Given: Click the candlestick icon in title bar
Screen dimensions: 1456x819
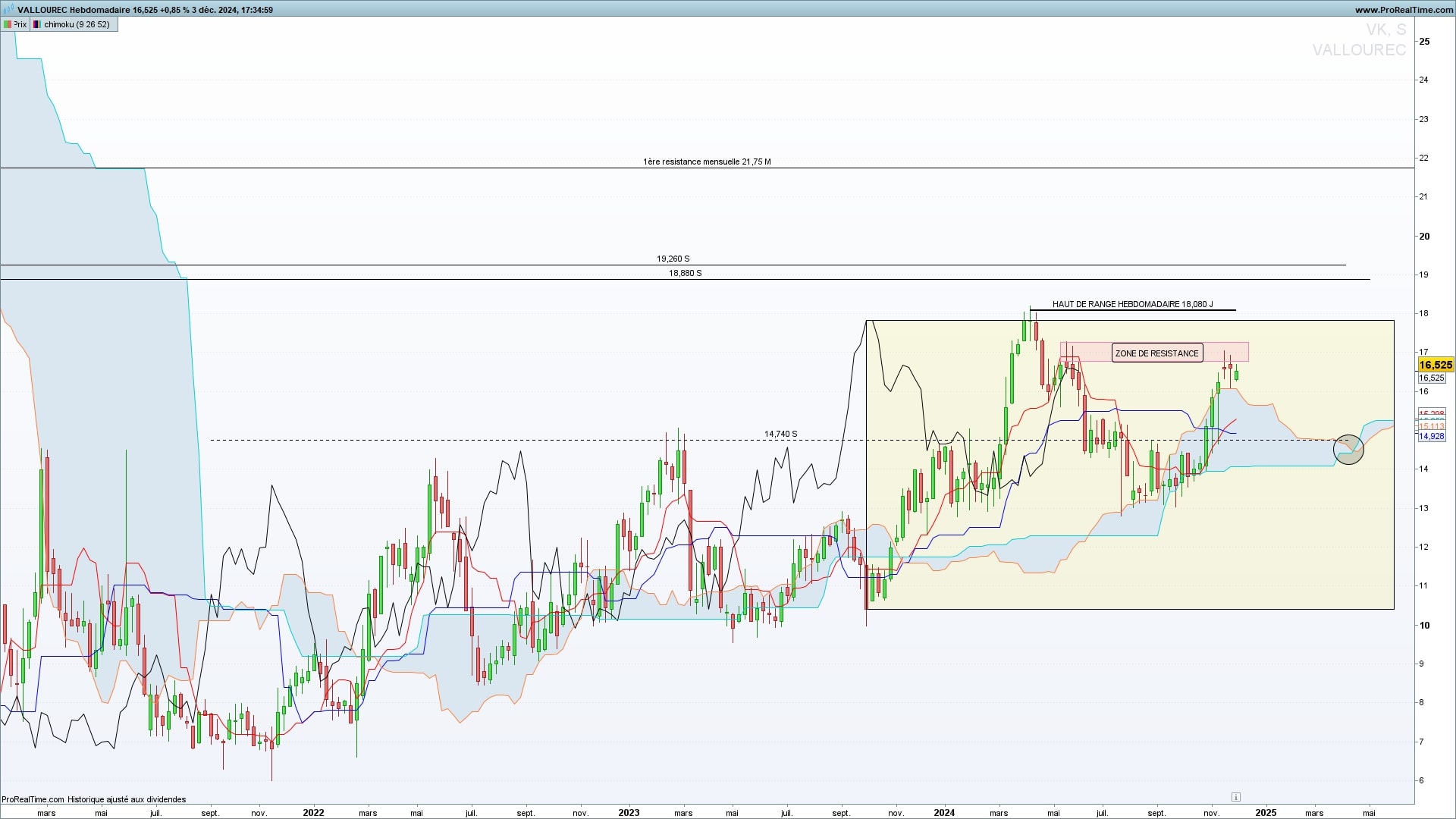Looking at the screenshot, I should coord(8,10).
